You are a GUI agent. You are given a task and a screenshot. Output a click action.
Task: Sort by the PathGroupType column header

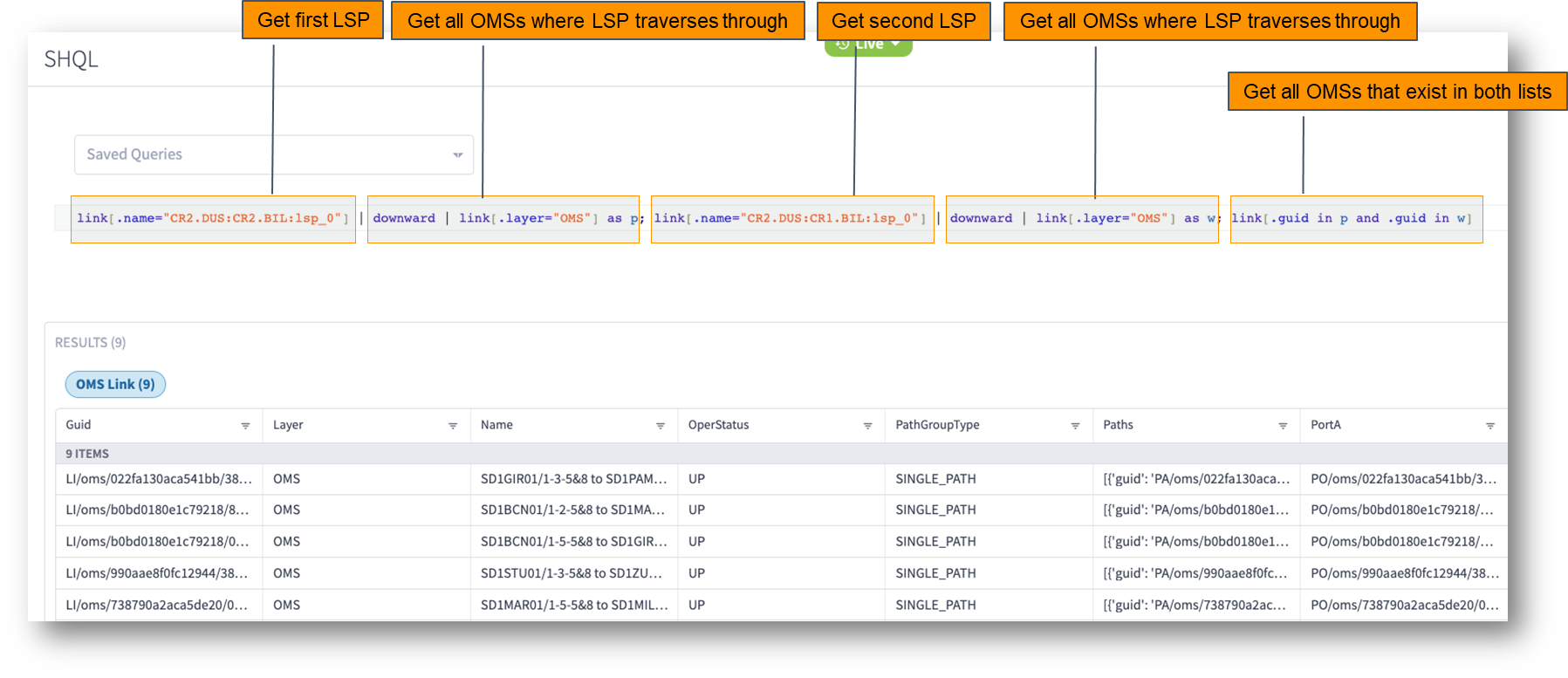click(937, 425)
